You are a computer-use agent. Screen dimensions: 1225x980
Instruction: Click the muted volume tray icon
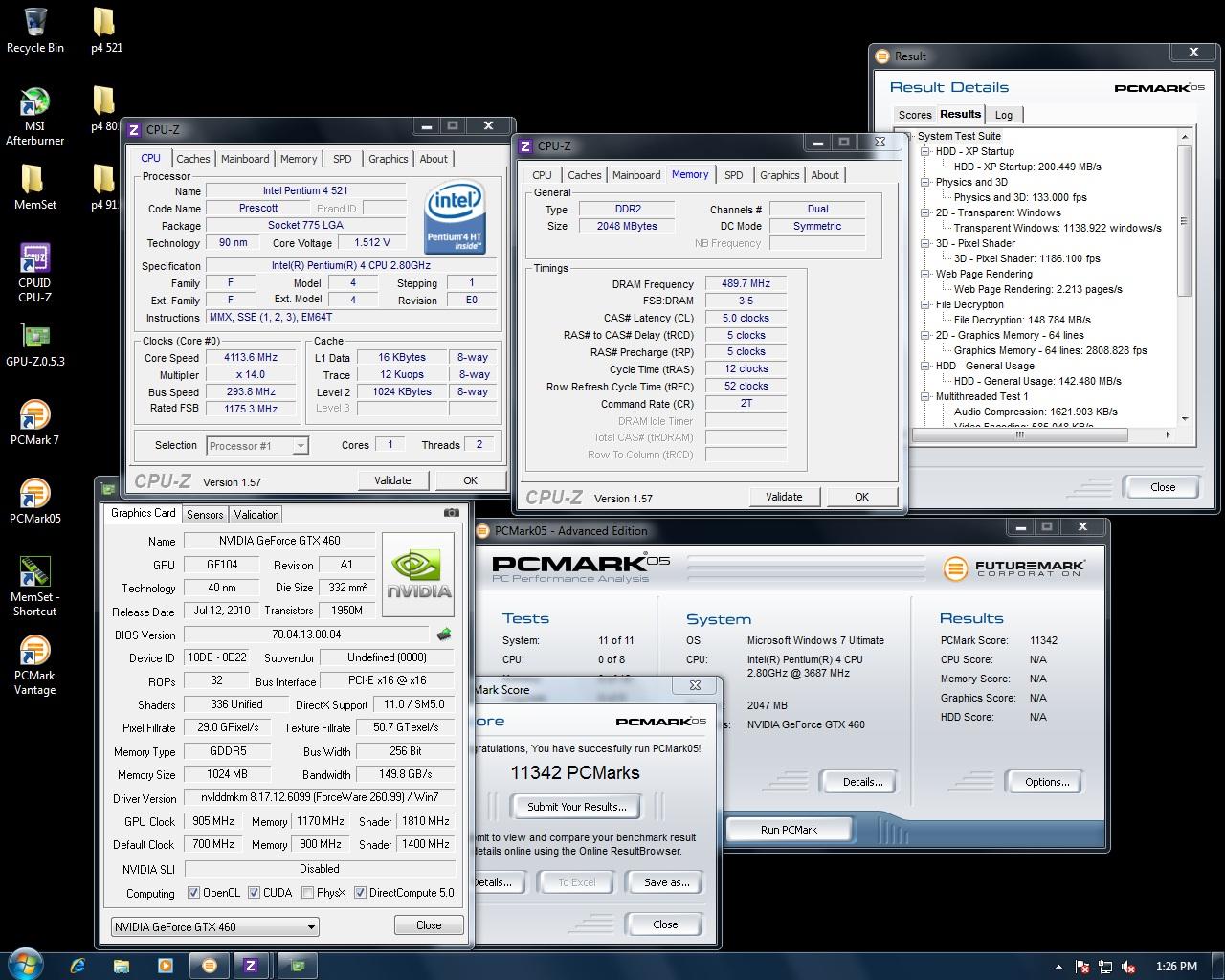tap(1128, 967)
